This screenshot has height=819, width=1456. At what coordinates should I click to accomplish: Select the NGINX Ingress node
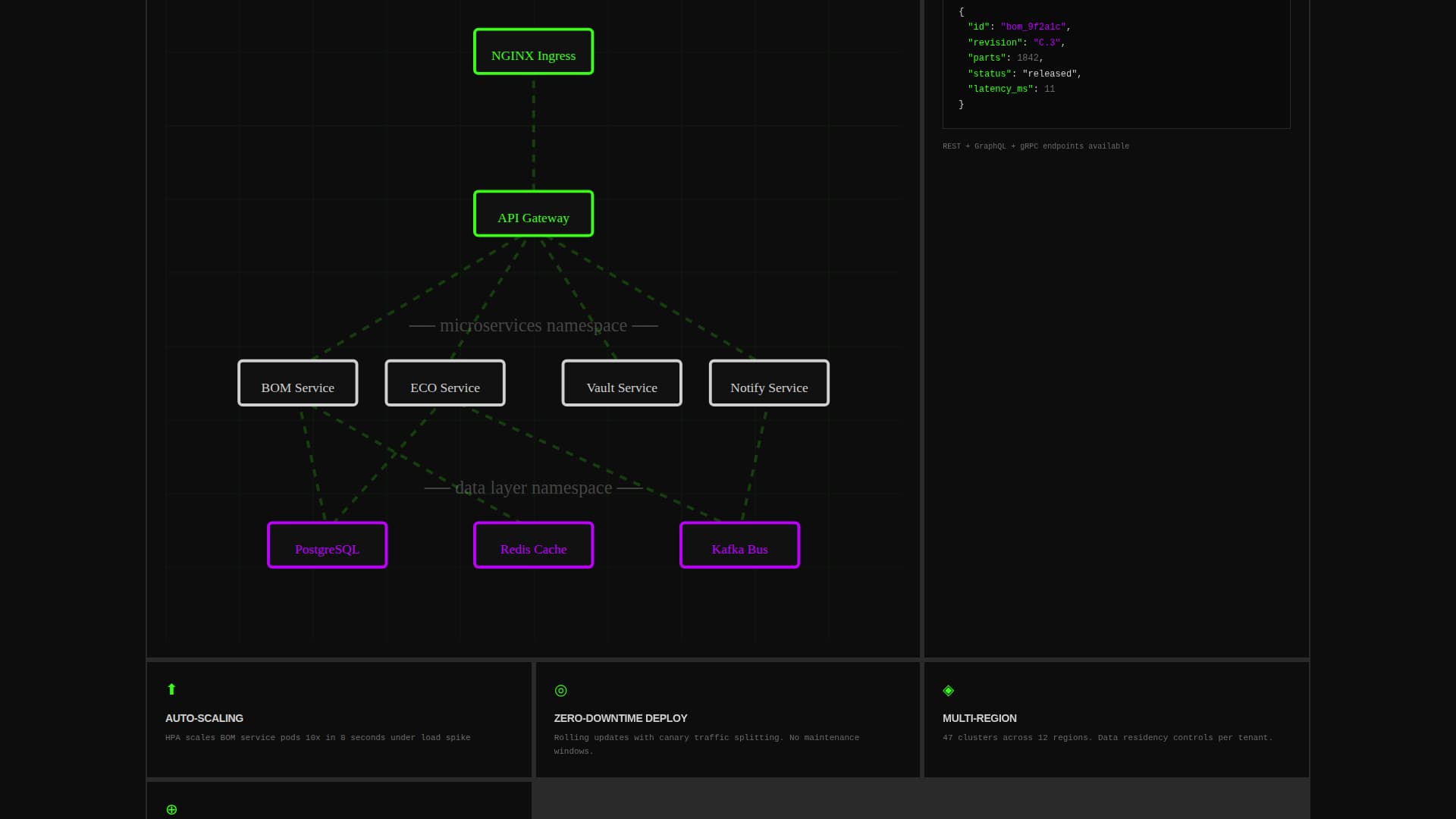click(x=533, y=52)
